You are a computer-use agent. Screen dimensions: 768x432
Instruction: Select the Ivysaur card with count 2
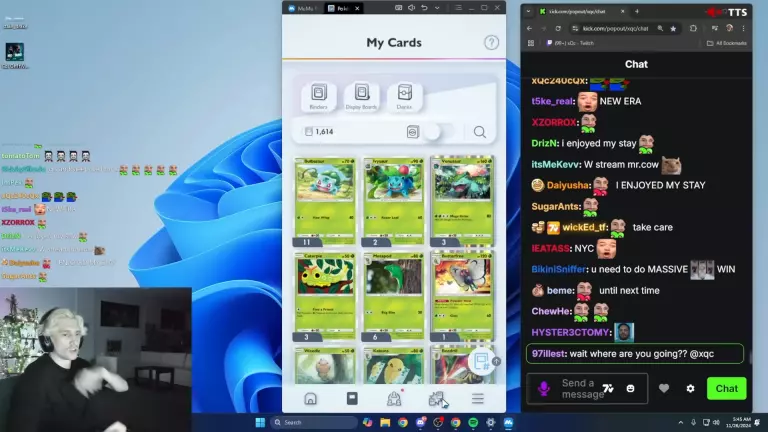394,201
